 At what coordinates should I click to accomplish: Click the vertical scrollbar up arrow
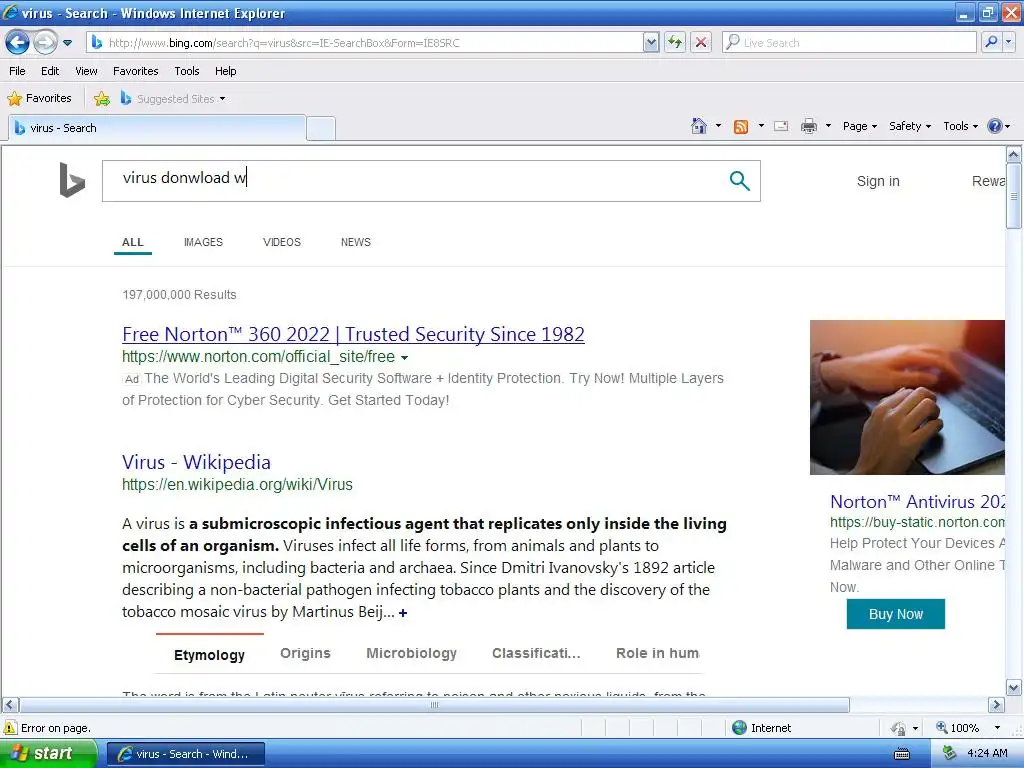click(x=1014, y=155)
